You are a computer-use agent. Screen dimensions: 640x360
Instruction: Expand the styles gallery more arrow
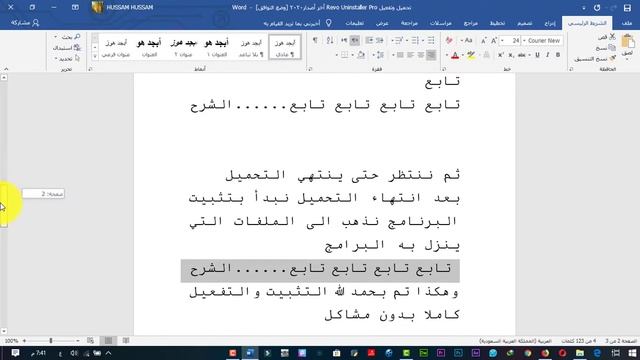(95, 56)
